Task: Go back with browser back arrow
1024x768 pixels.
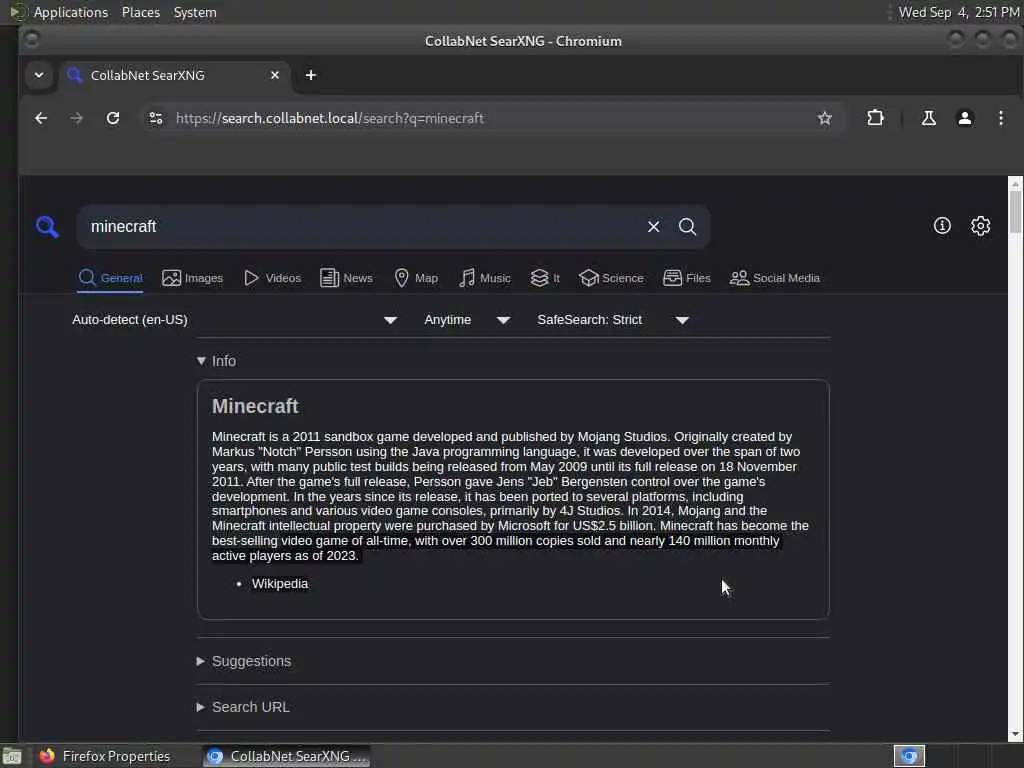Action: click(x=40, y=118)
